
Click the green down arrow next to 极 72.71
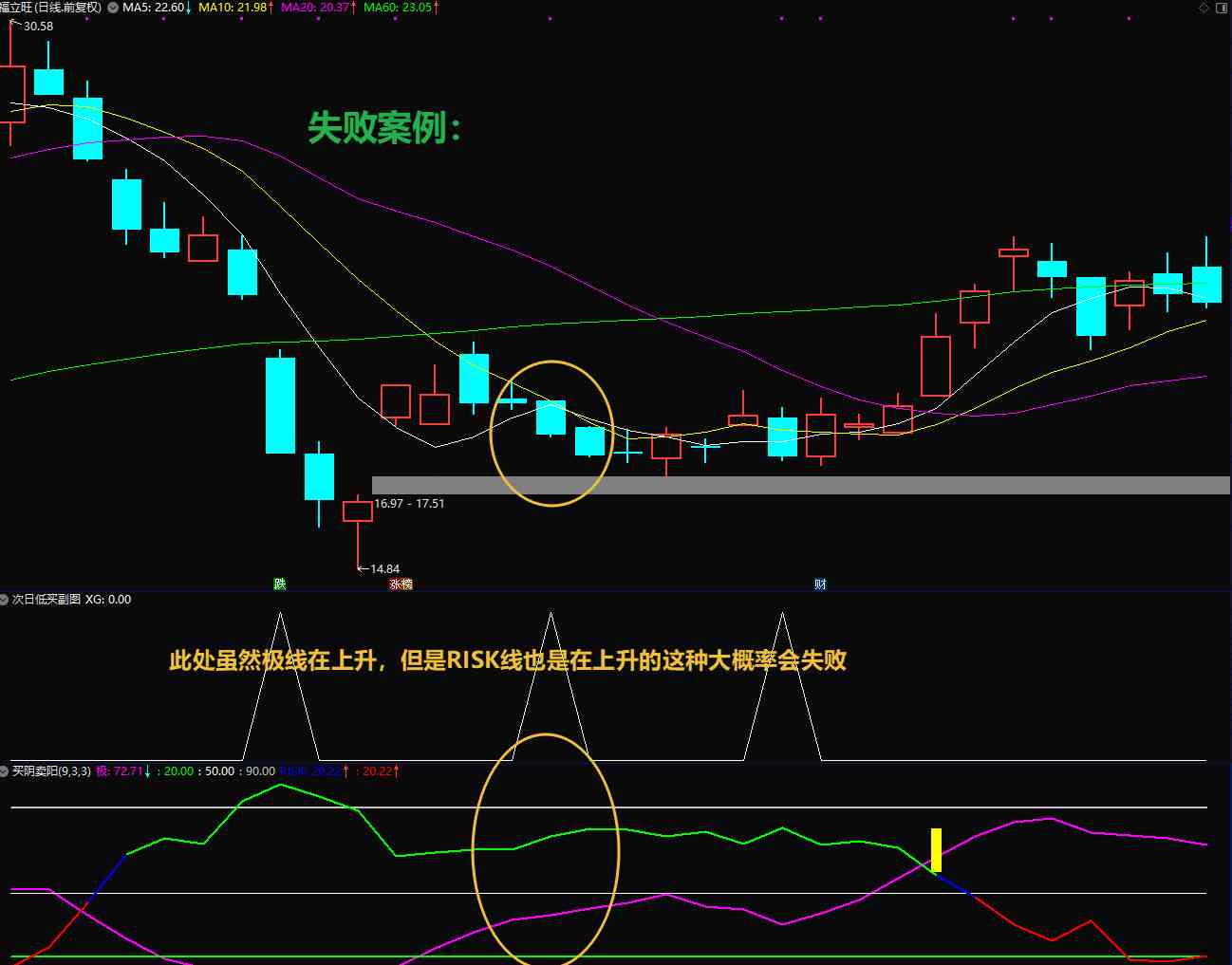tap(147, 771)
